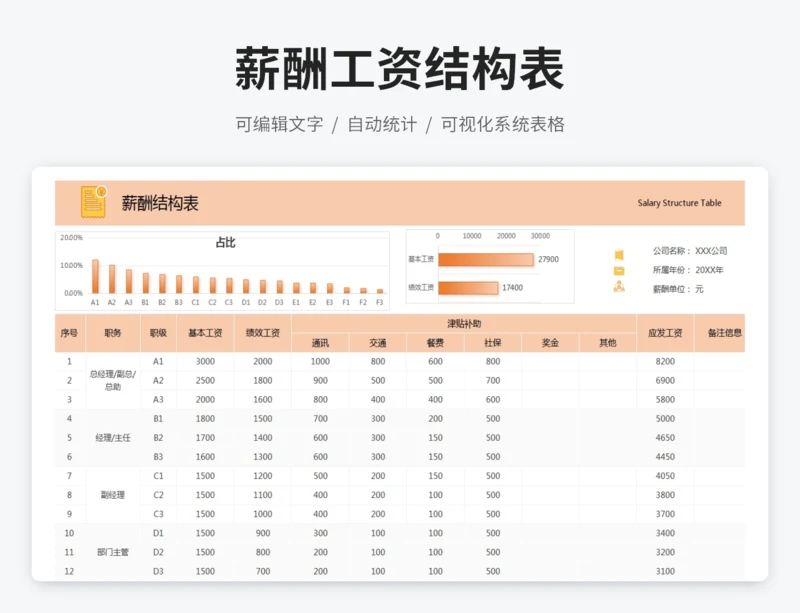Click the row number 12 cell
This screenshot has height=613, width=800.
tap(69, 571)
